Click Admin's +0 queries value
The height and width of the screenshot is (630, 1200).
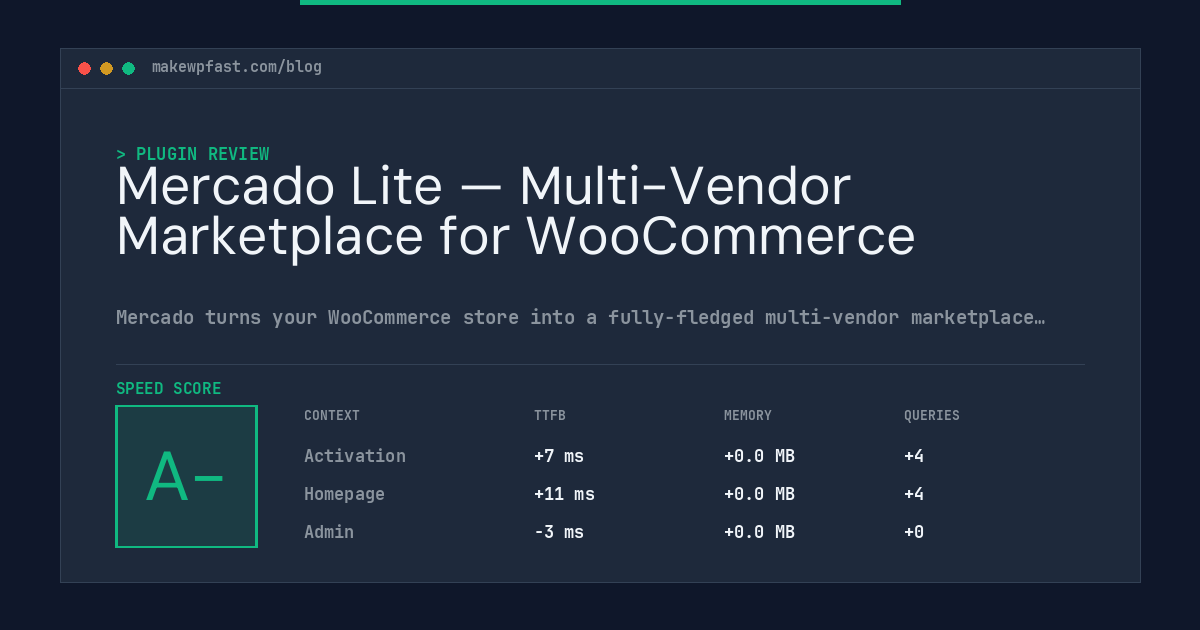pyautogui.click(x=914, y=532)
